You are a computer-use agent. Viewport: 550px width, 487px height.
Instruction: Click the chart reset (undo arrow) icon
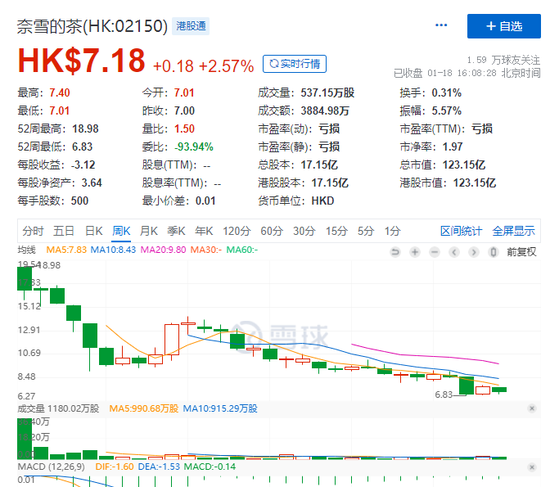tap(395, 252)
